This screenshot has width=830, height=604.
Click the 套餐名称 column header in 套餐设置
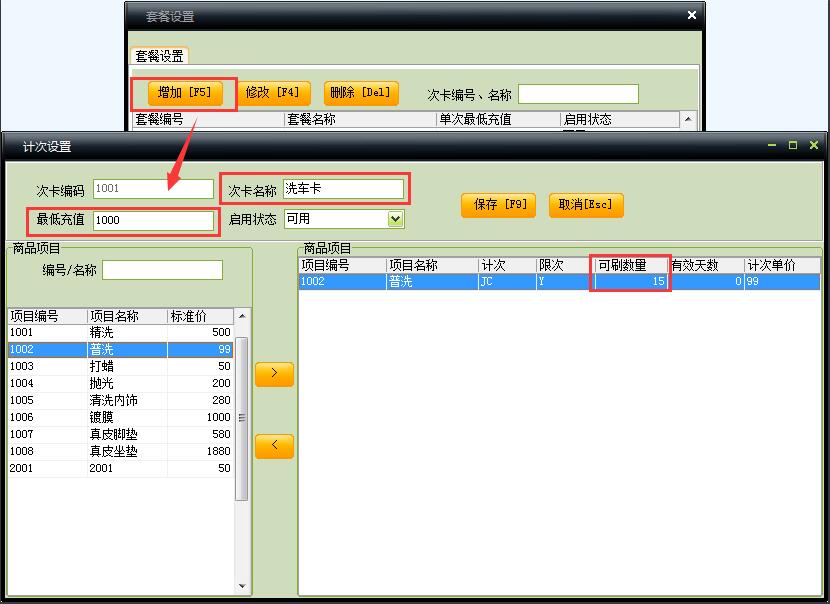pos(360,119)
